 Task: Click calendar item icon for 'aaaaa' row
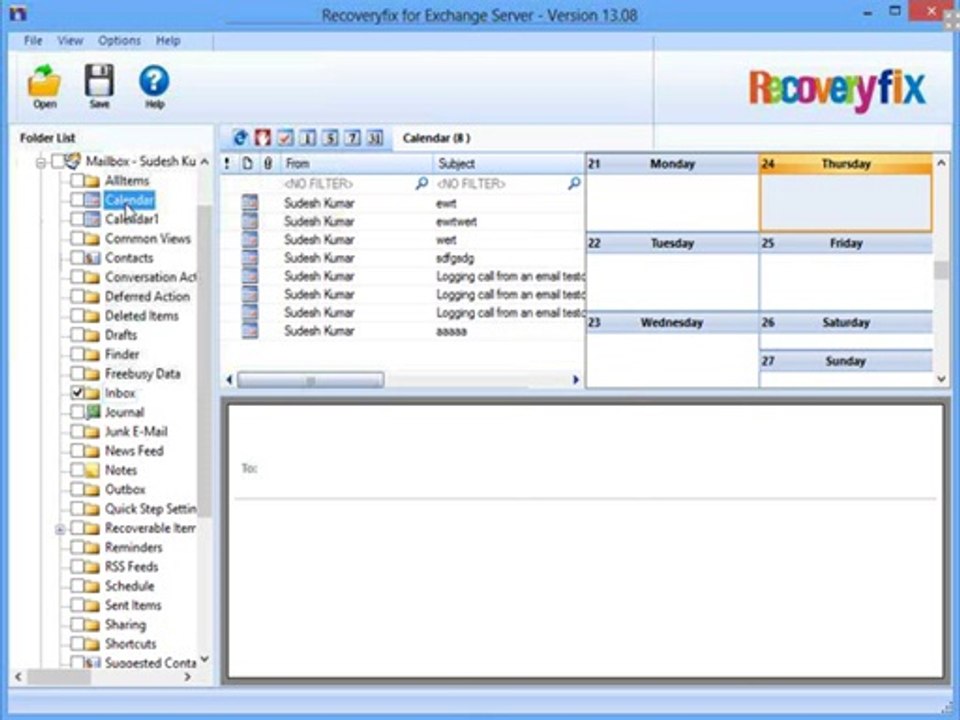pyautogui.click(x=249, y=331)
